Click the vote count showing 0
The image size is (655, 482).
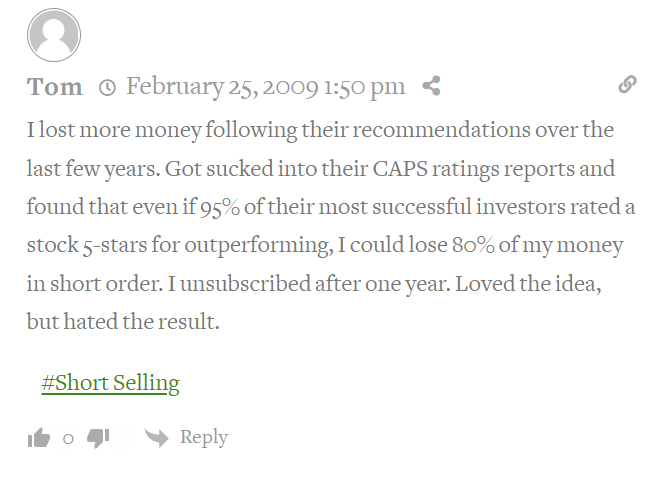tap(69, 439)
